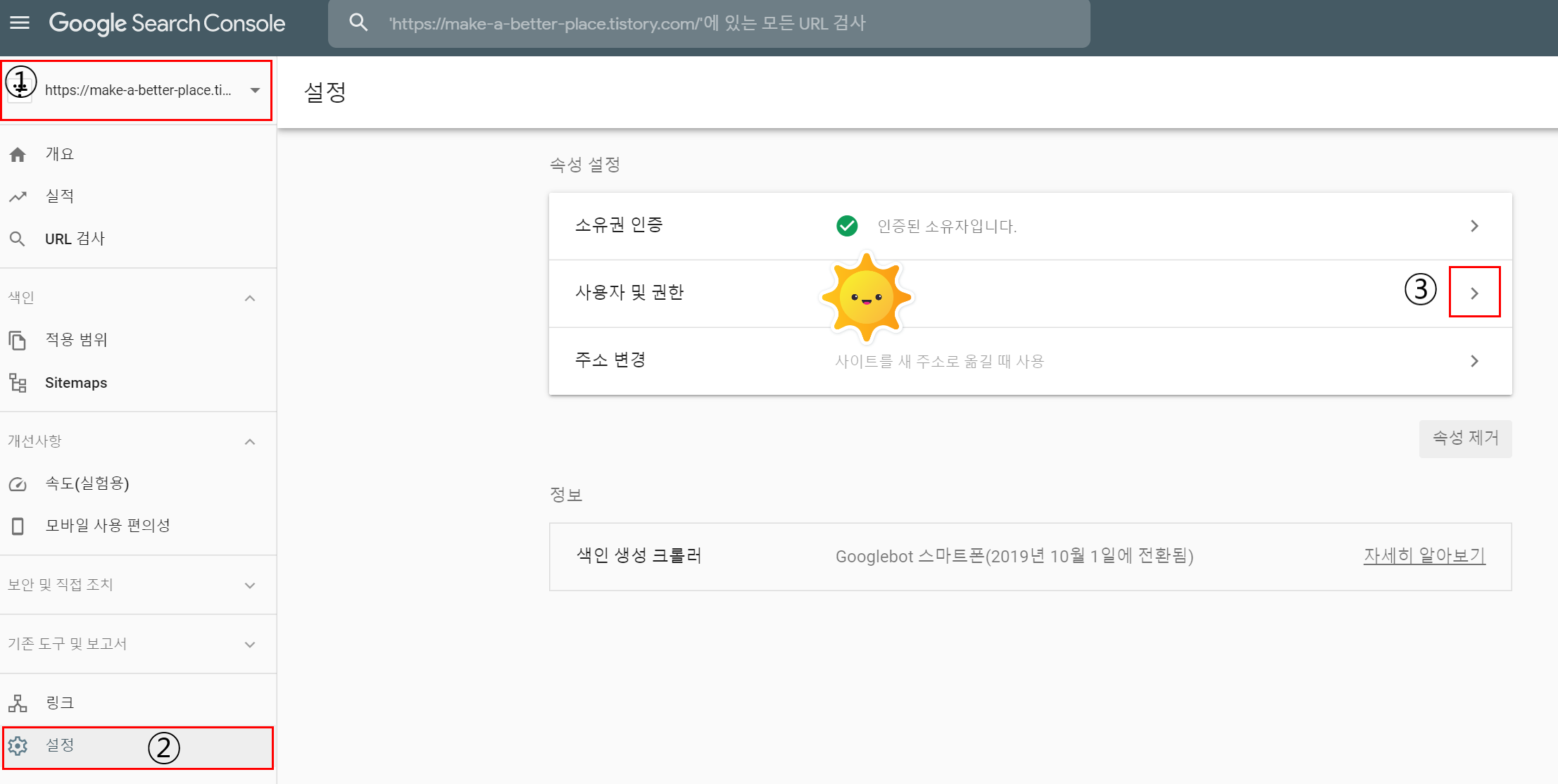The height and width of the screenshot is (784, 1558).
Task: Collapse the 색인 section
Action: click(x=250, y=298)
